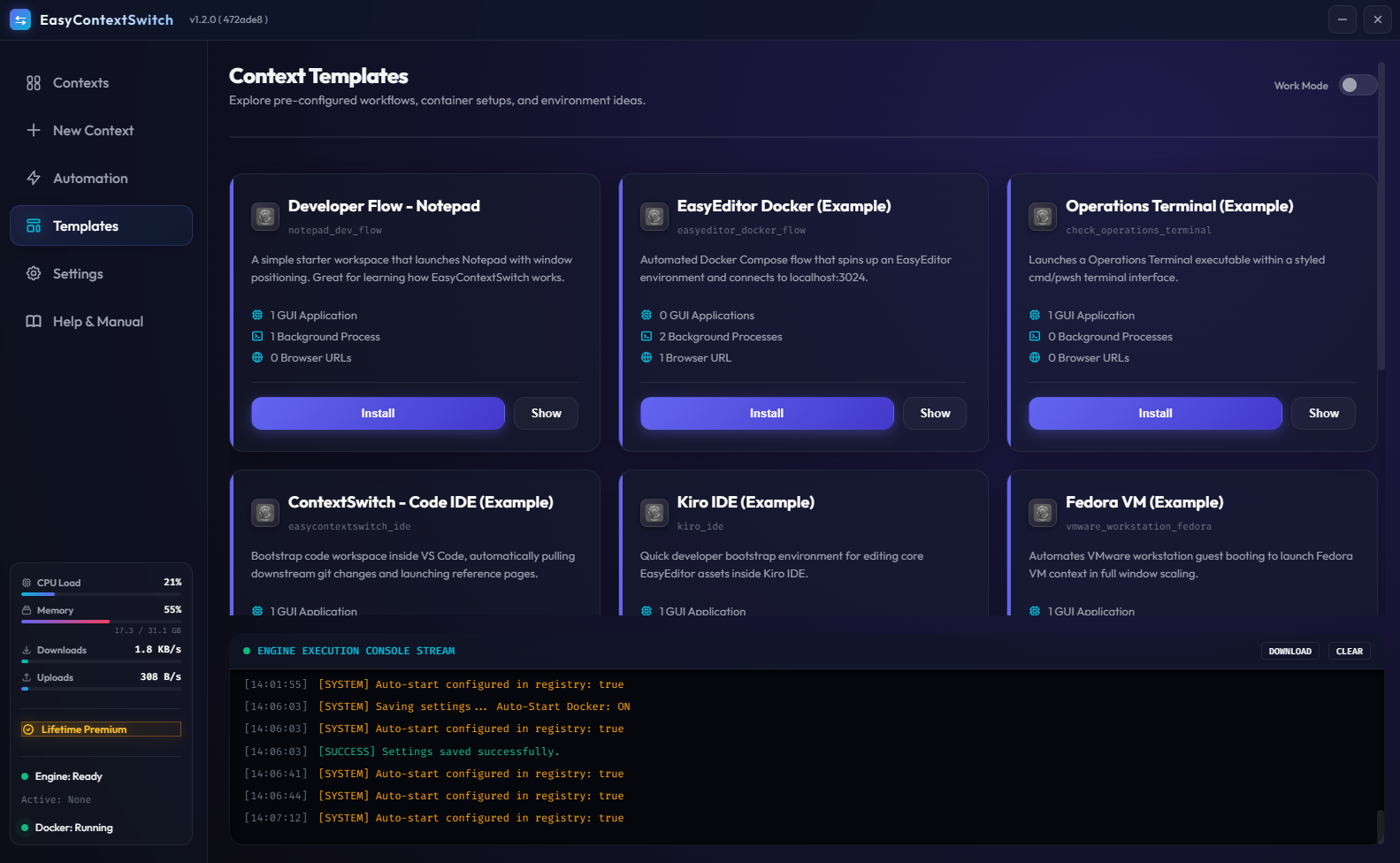Click the Context Templates page heading

point(318,76)
